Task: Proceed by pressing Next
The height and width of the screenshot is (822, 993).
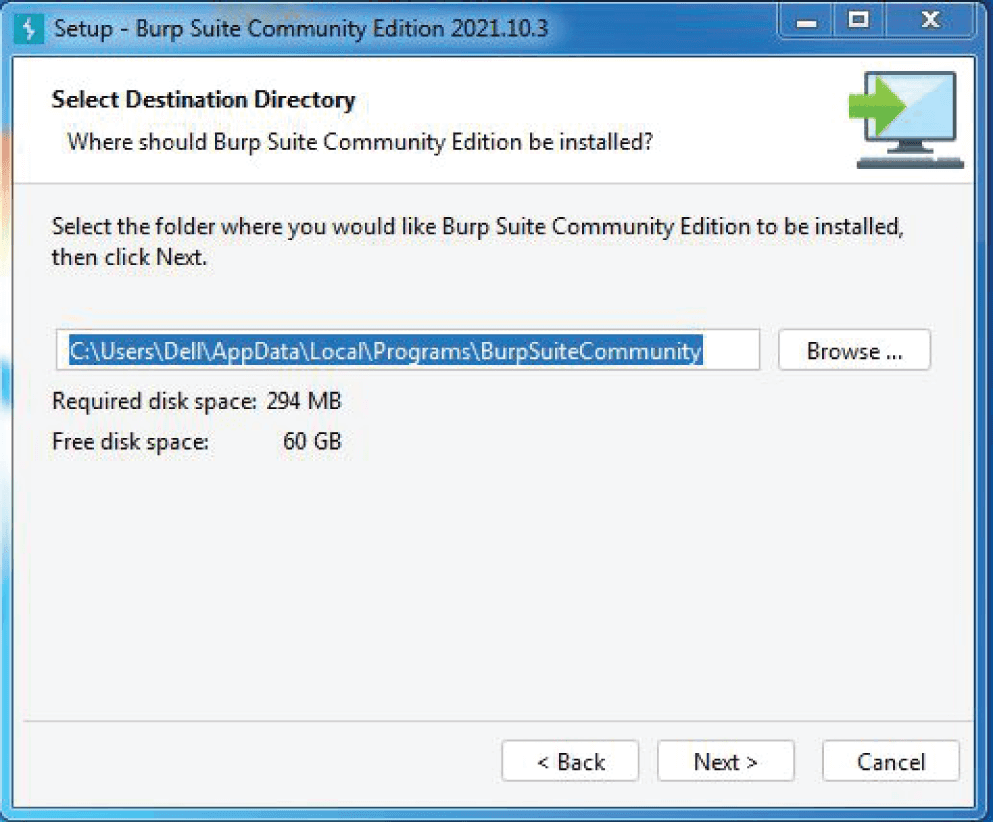Action: pyautogui.click(x=725, y=762)
